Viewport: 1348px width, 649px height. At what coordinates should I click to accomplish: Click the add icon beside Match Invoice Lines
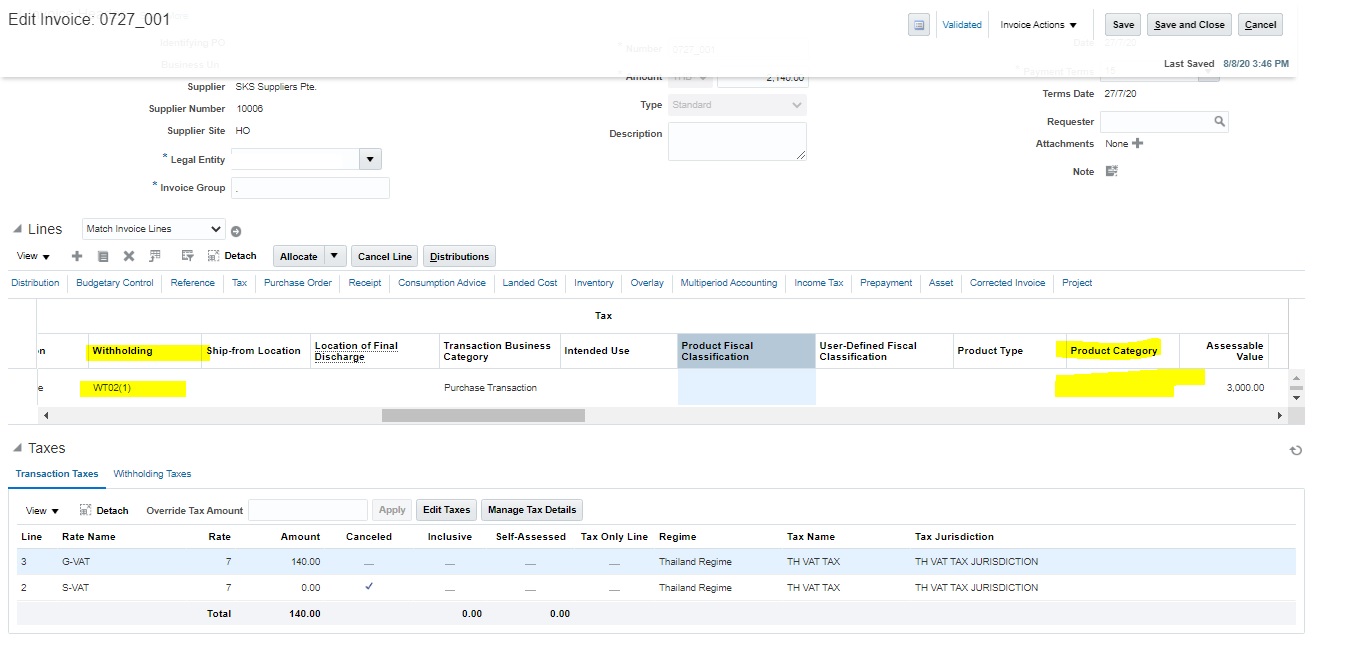[237, 229]
